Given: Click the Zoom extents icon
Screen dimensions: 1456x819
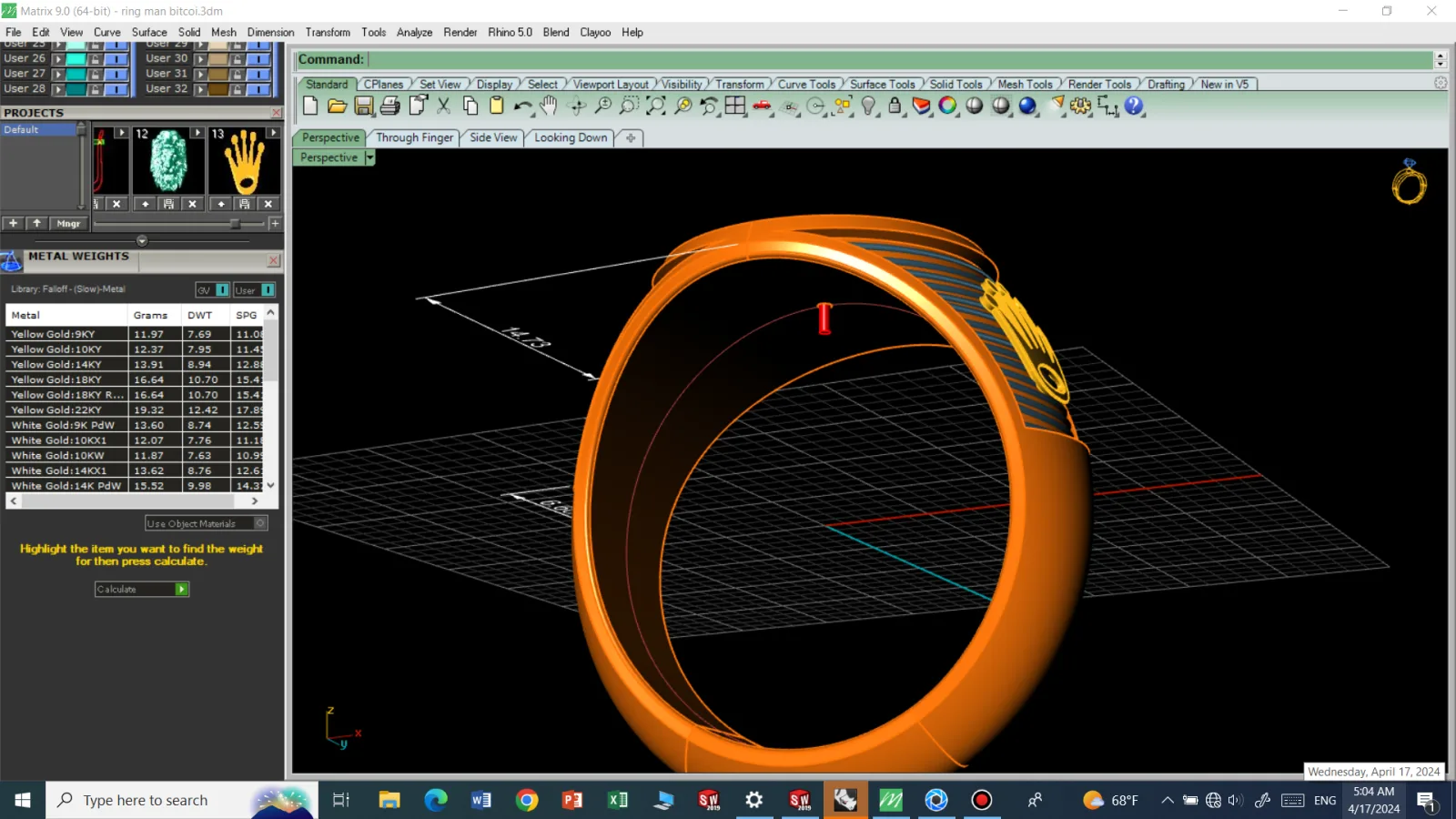Looking at the screenshot, I should 655,106.
